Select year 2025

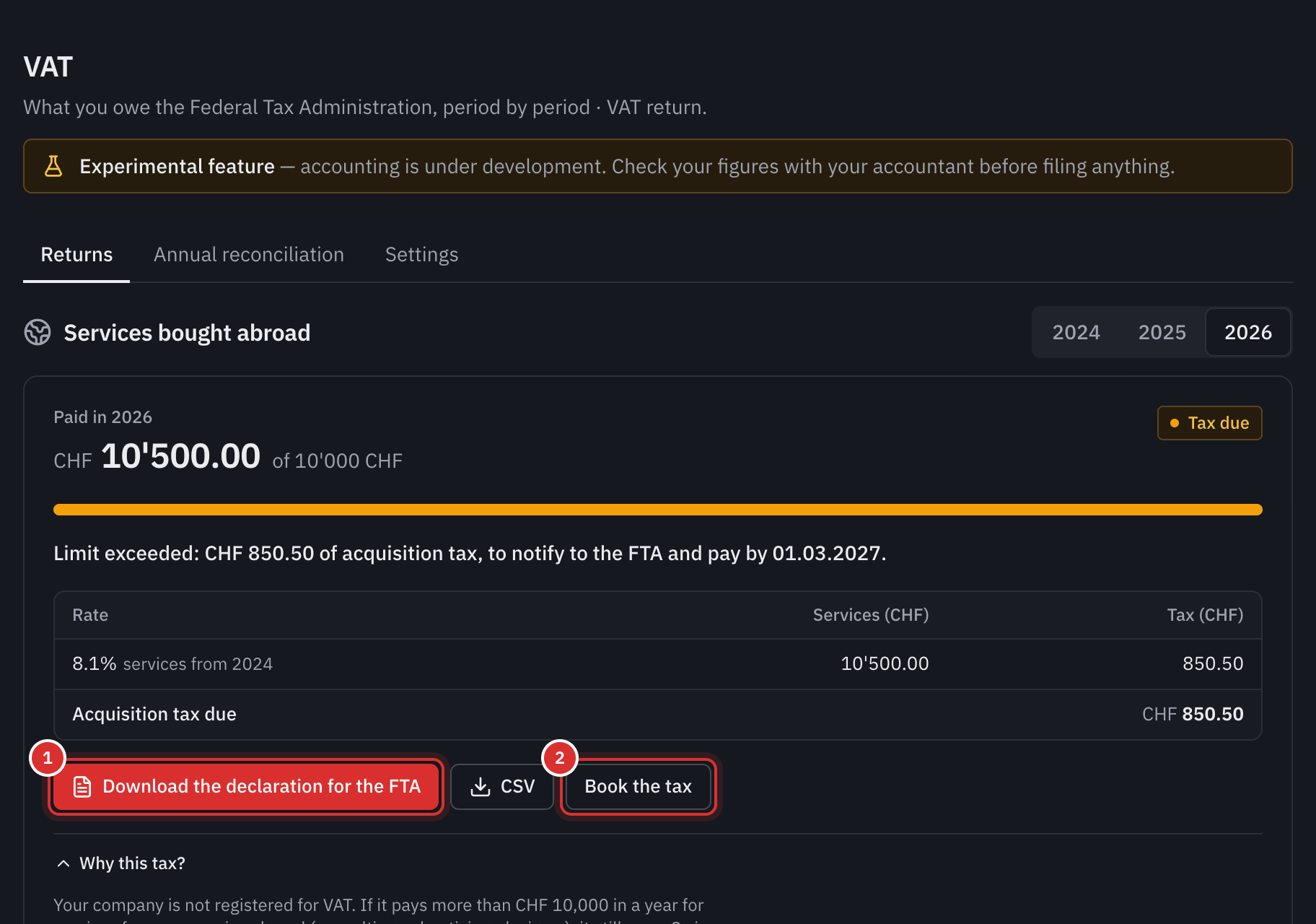click(1162, 332)
